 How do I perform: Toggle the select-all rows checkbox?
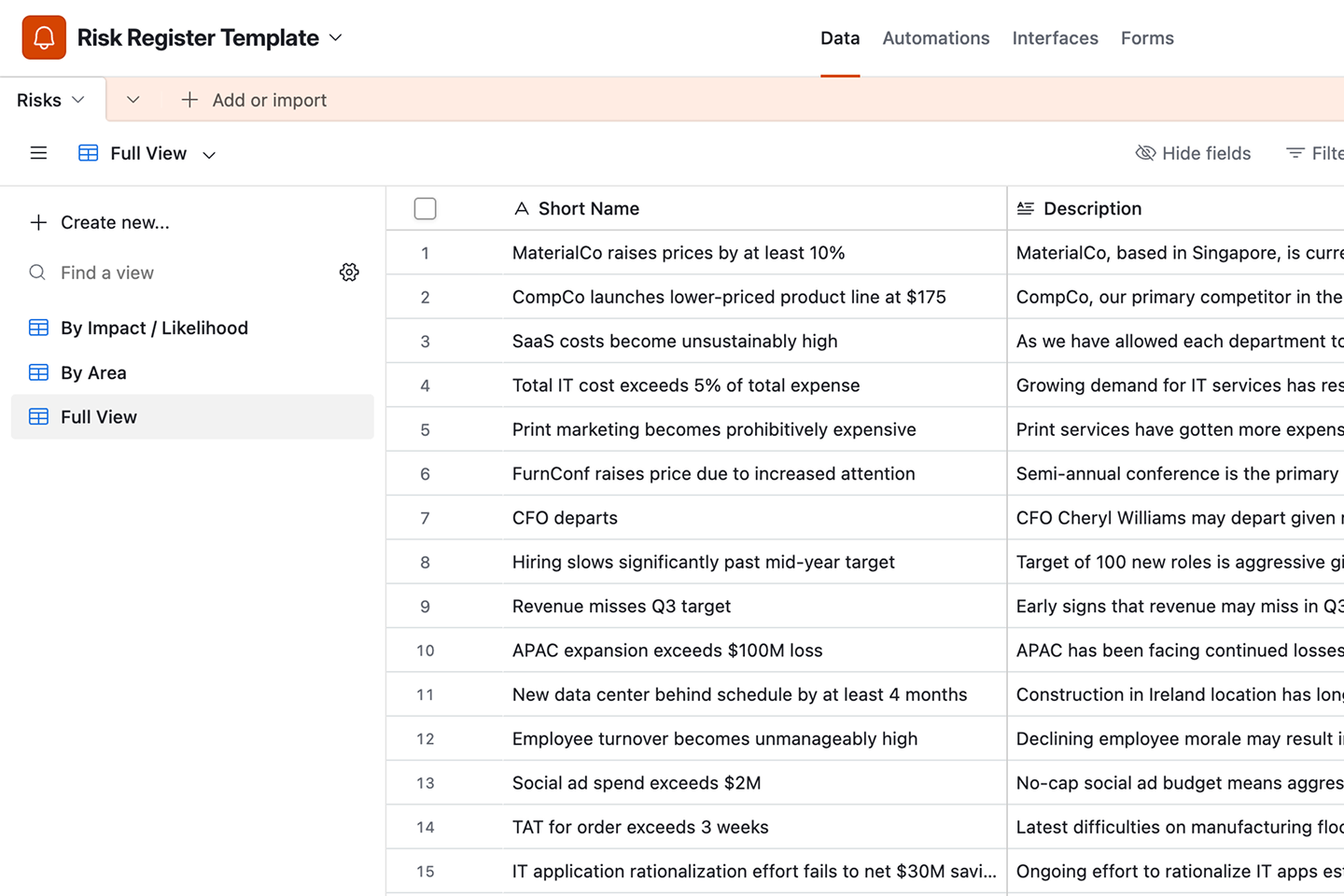pos(425,208)
